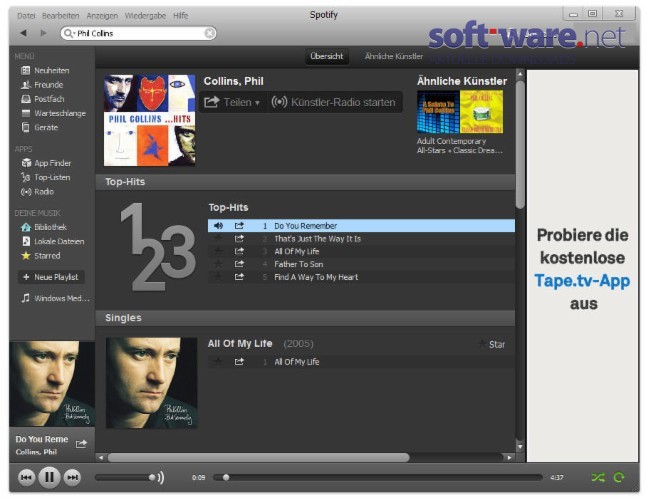Open Freunde in the sidebar
The height and width of the screenshot is (500, 646).
tap(42, 85)
